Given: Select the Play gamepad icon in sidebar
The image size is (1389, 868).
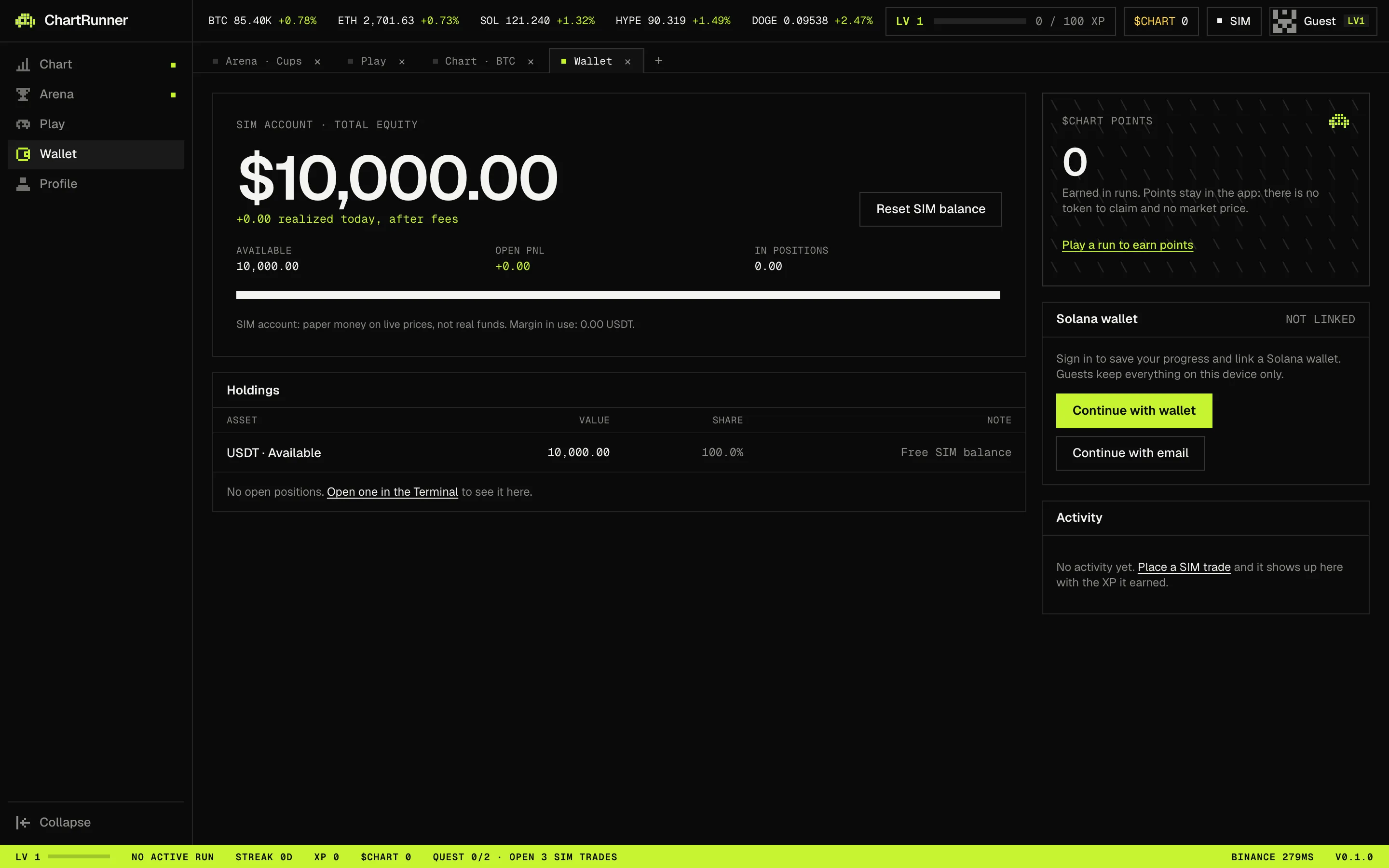Looking at the screenshot, I should point(23,124).
